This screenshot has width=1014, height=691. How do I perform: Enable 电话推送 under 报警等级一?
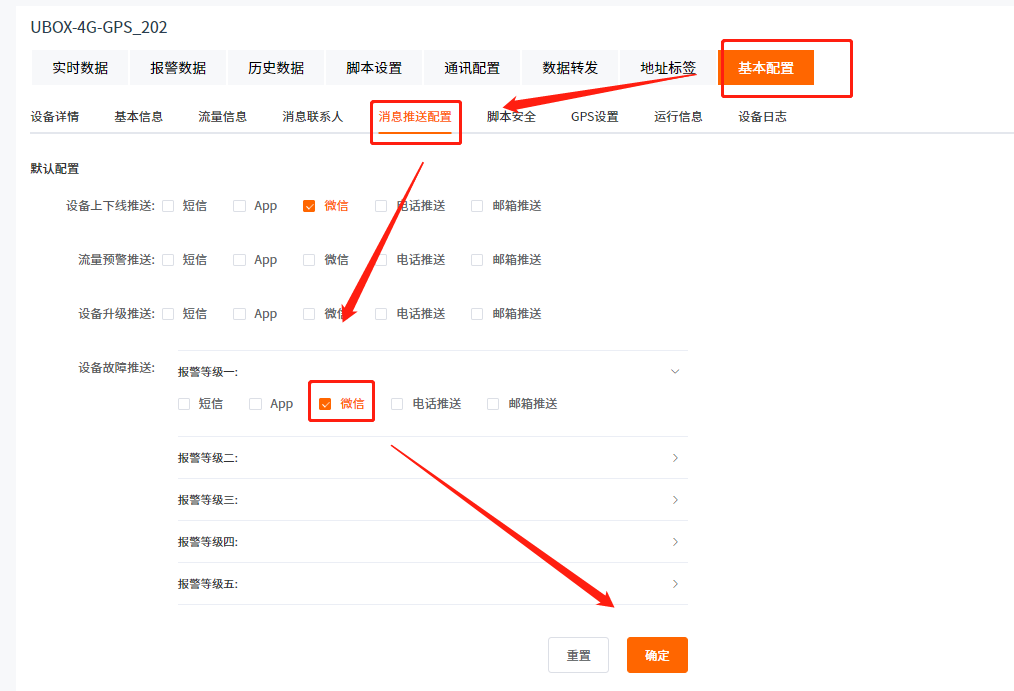tap(397, 404)
